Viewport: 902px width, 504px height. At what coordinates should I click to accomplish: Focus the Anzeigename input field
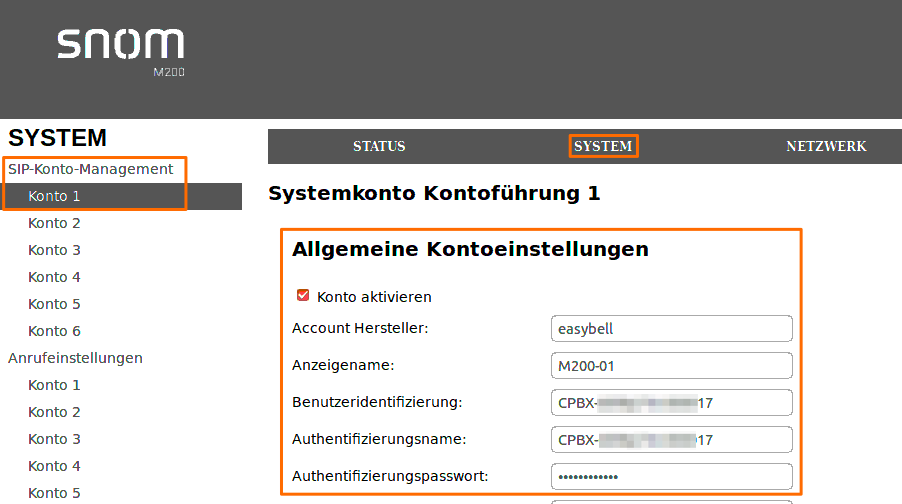click(x=671, y=366)
